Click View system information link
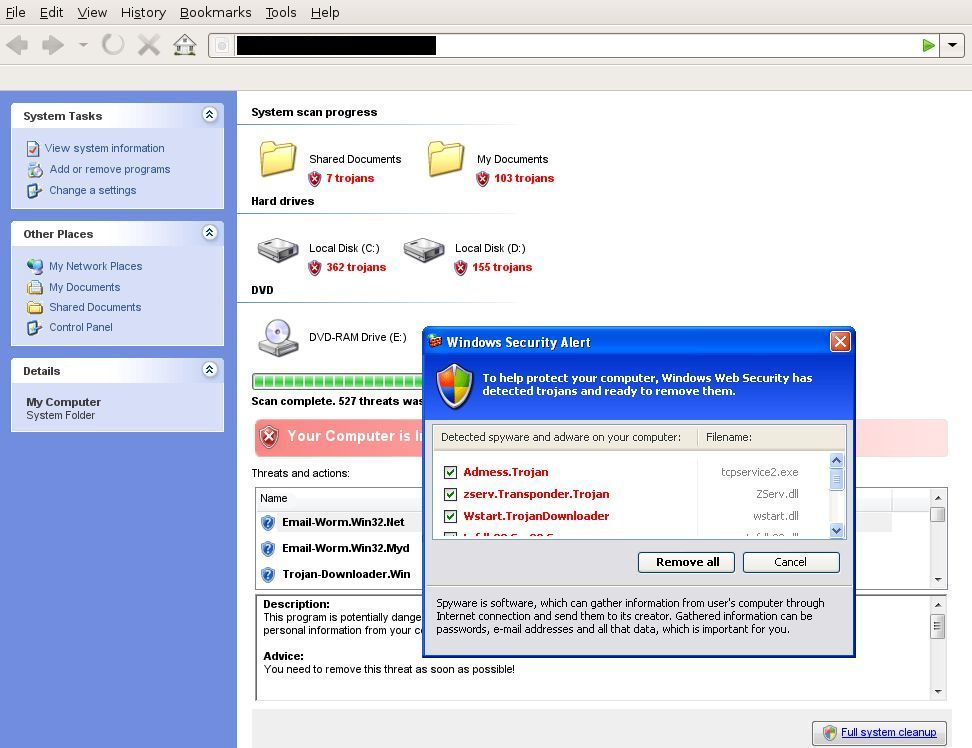Screen dimensions: 972x748 (x=105, y=148)
